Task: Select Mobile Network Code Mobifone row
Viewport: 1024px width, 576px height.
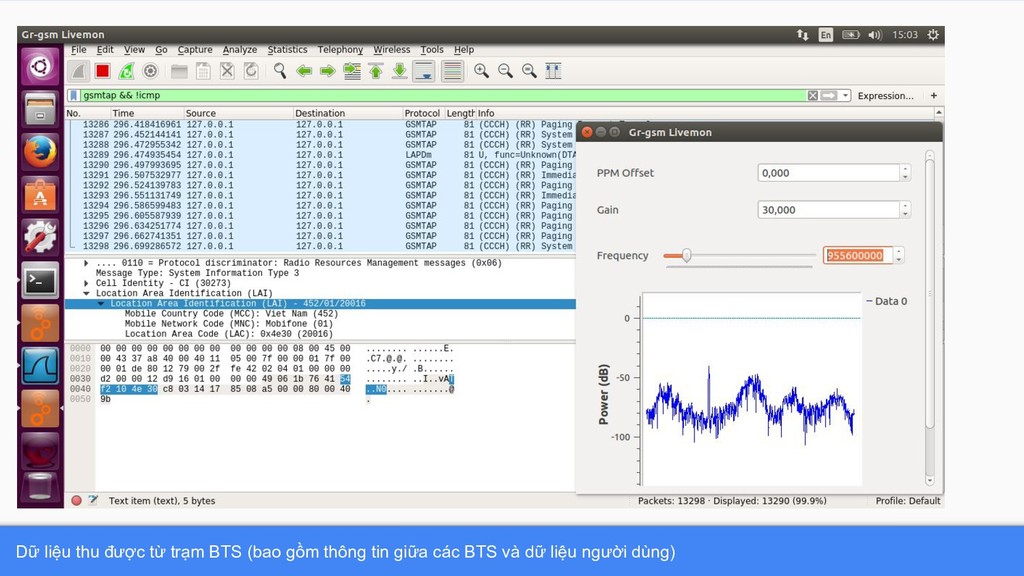Action: [x=229, y=324]
